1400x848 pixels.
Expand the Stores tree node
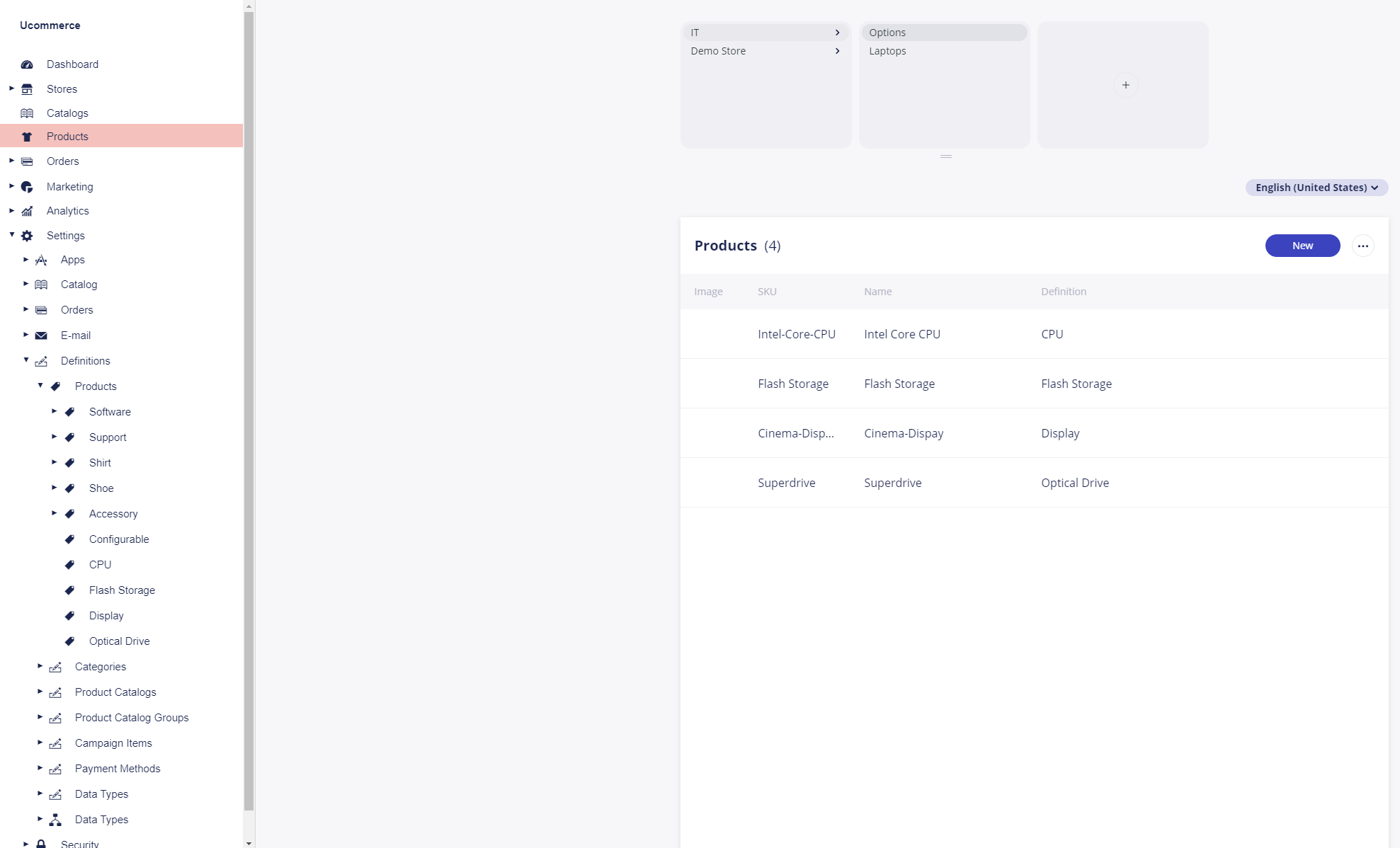pyautogui.click(x=11, y=88)
